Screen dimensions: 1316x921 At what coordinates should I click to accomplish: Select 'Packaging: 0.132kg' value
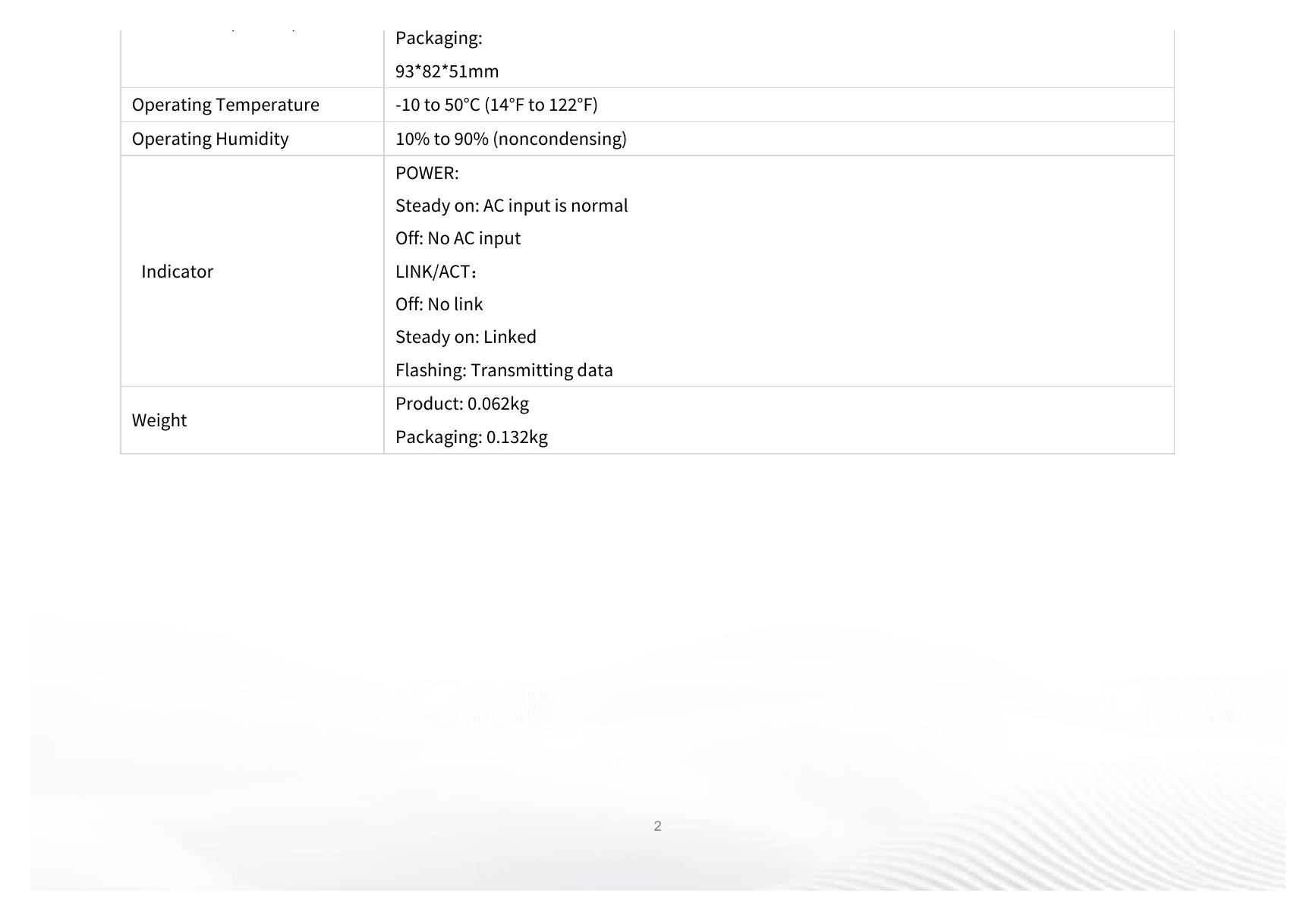pyautogui.click(x=471, y=437)
